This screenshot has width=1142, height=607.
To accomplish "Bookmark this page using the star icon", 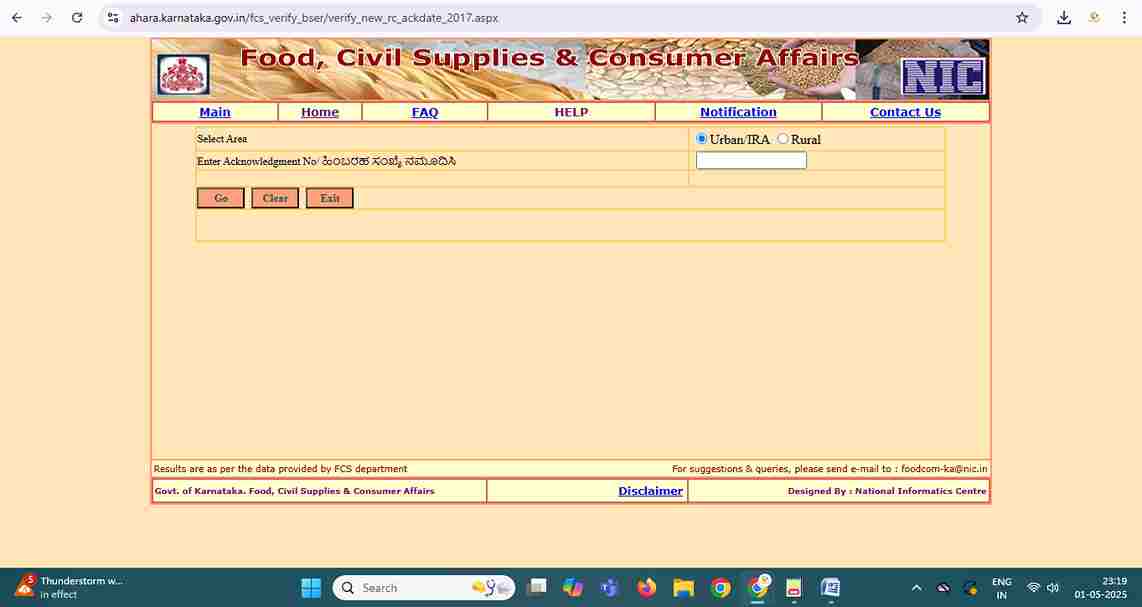I will tap(1021, 17).
